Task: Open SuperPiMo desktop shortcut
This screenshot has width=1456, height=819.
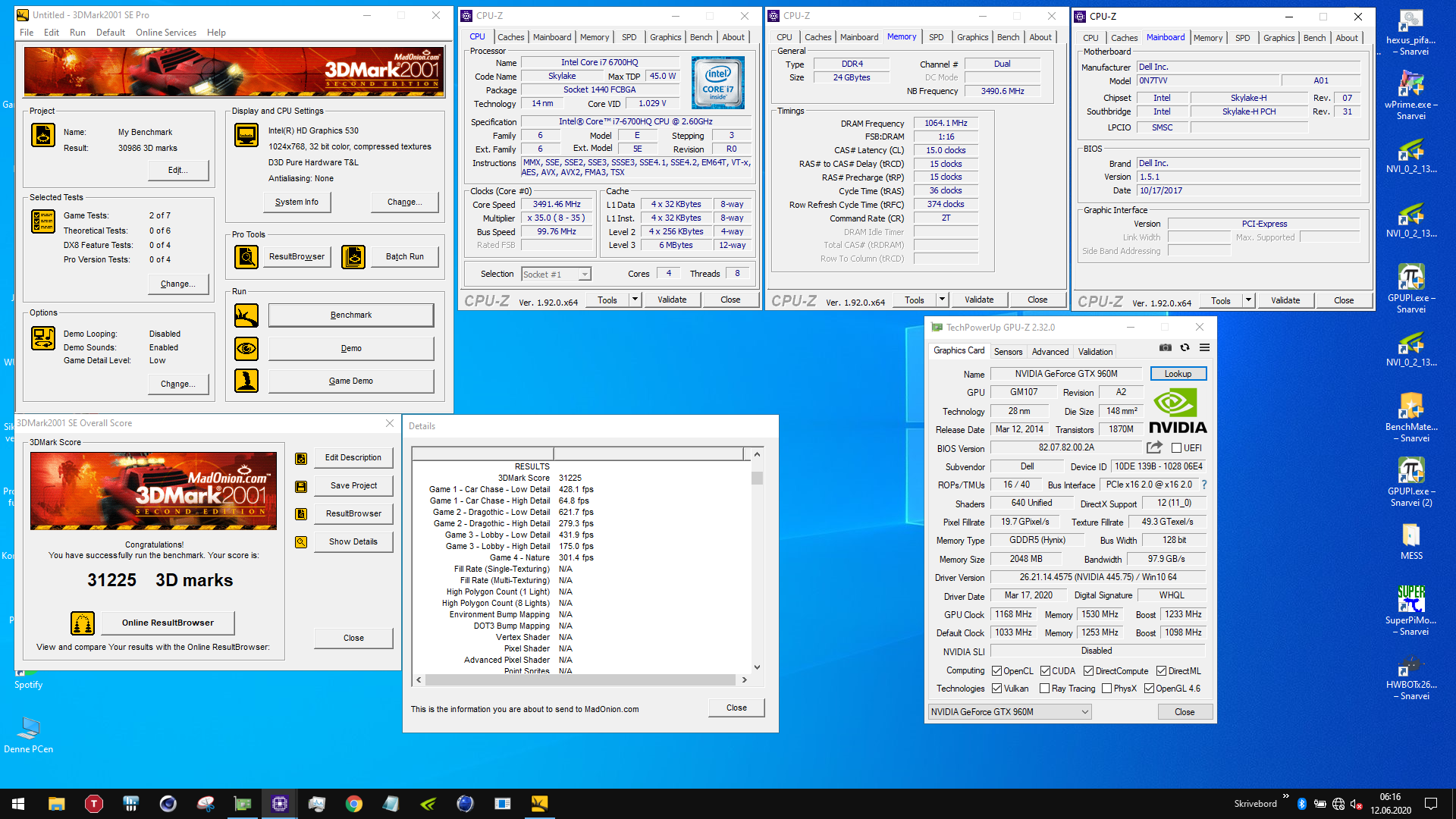Action: (1411, 610)
